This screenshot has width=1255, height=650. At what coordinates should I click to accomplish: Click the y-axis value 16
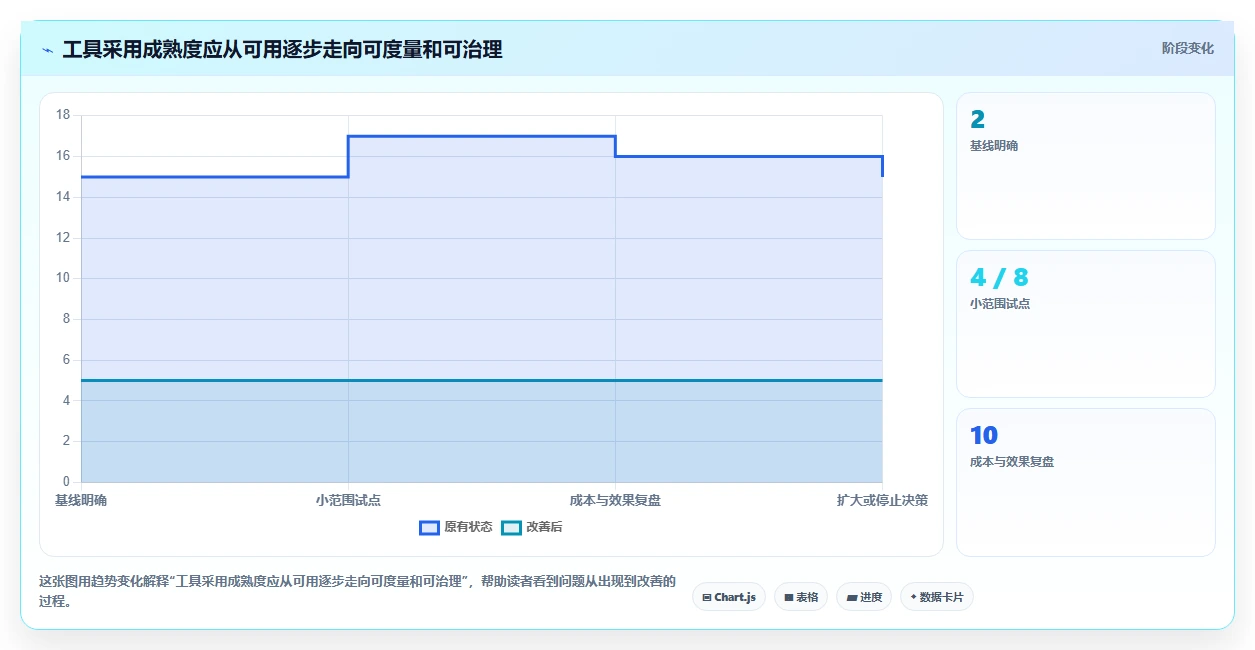[63, 156]
